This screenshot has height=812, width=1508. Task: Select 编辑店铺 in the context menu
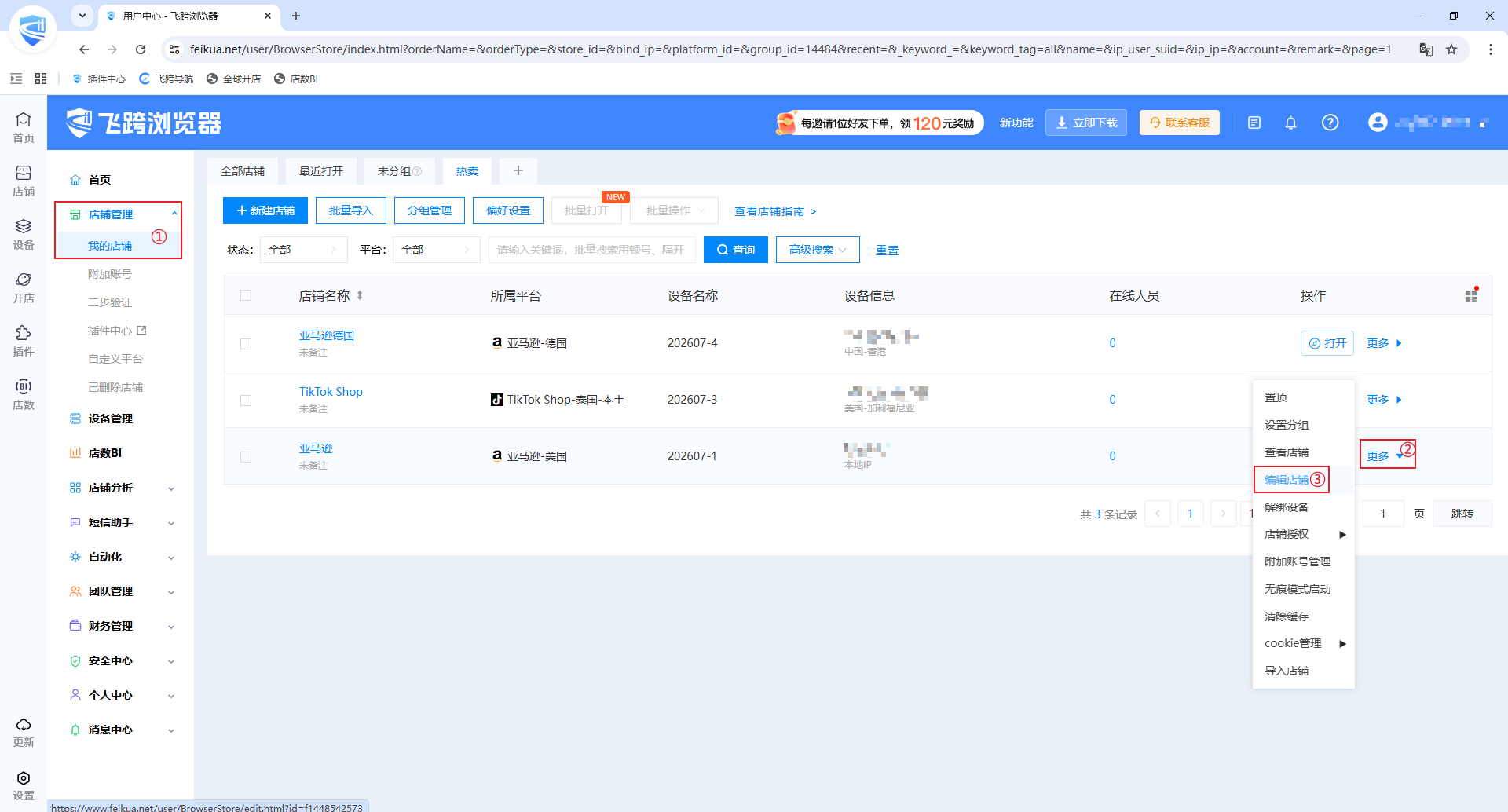coord(1287,480)
